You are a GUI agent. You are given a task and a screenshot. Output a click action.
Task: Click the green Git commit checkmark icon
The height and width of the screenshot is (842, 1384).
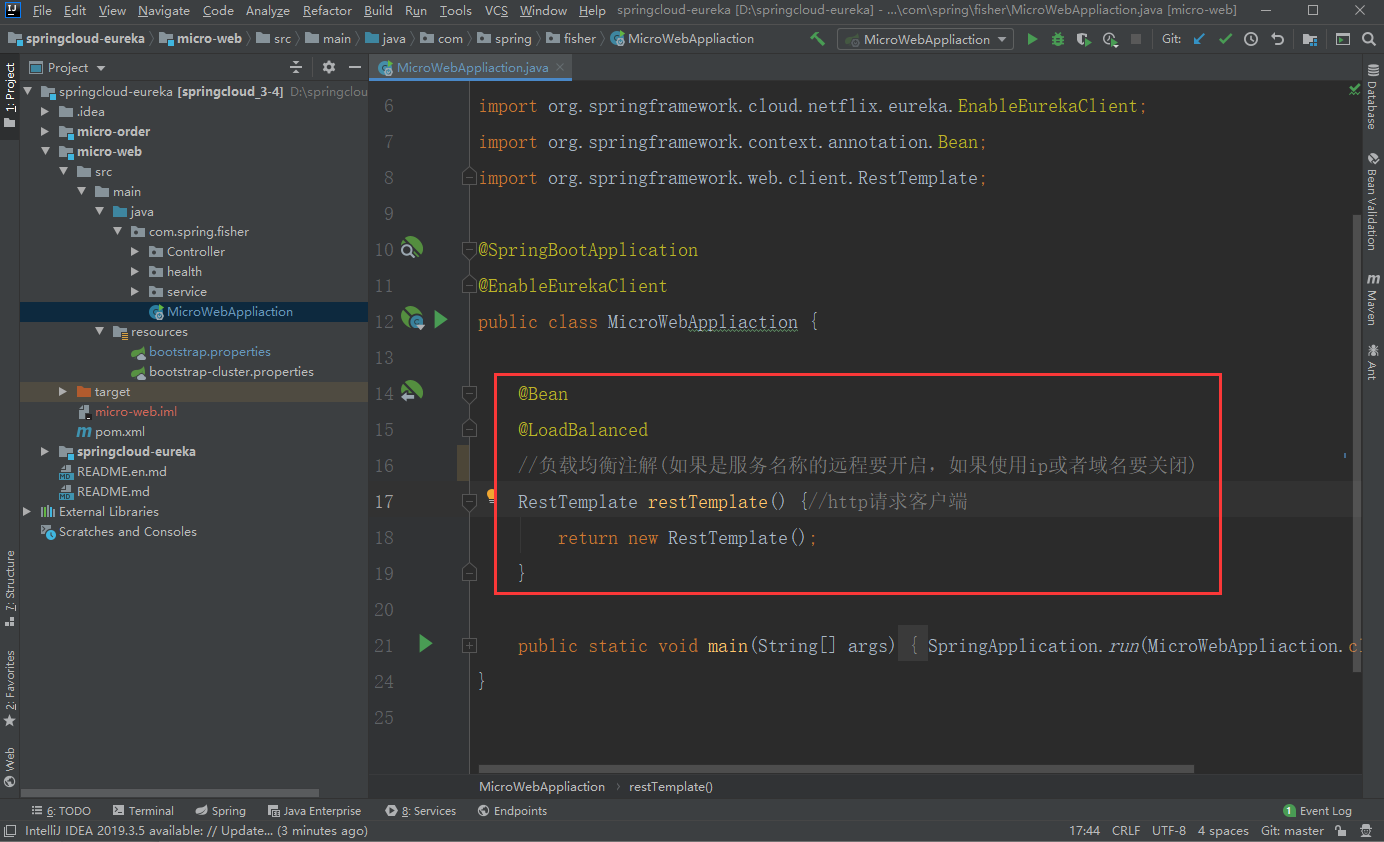click(x=1226, y=38)
